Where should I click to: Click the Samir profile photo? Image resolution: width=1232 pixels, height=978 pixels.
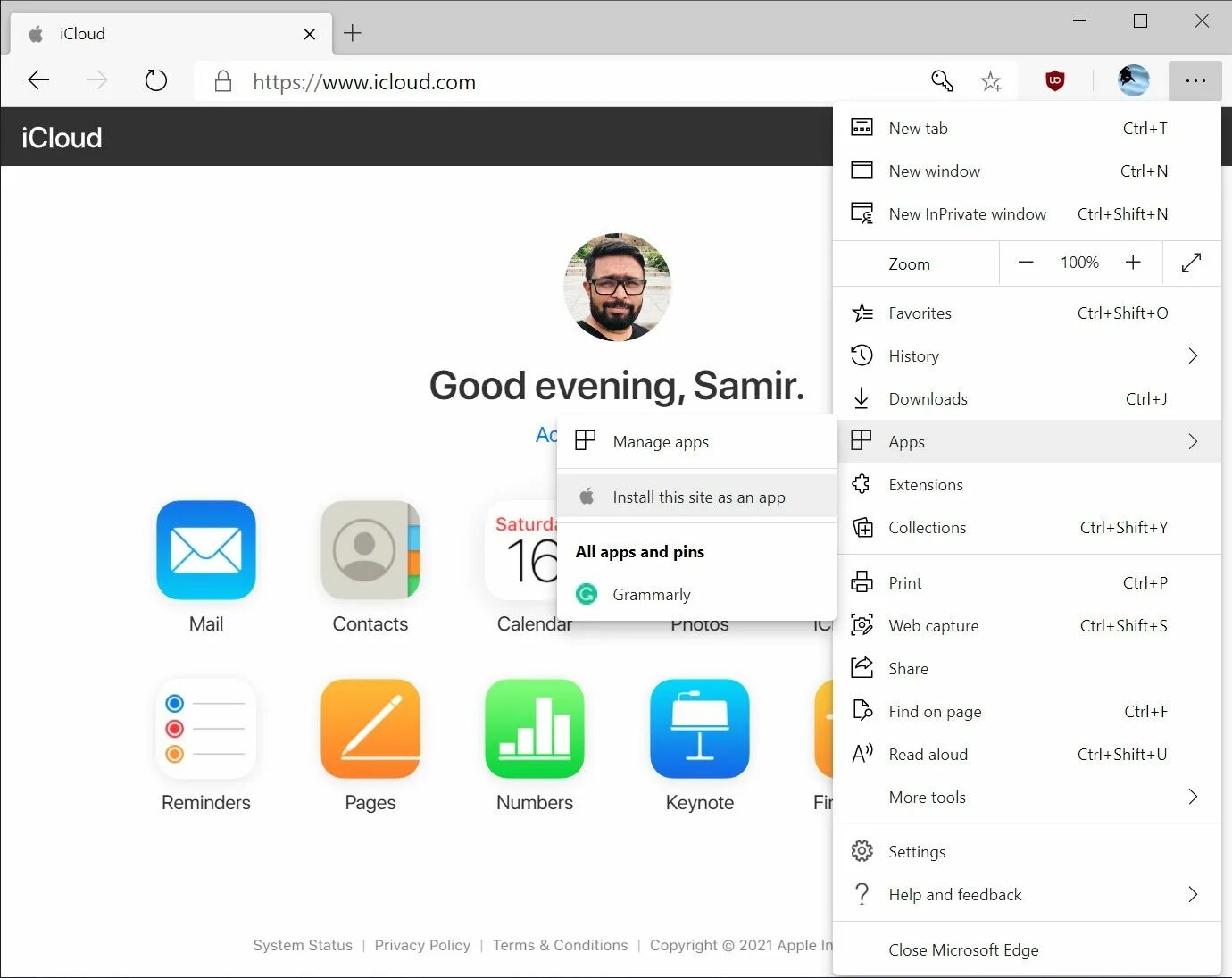click(x=617, y=288)
